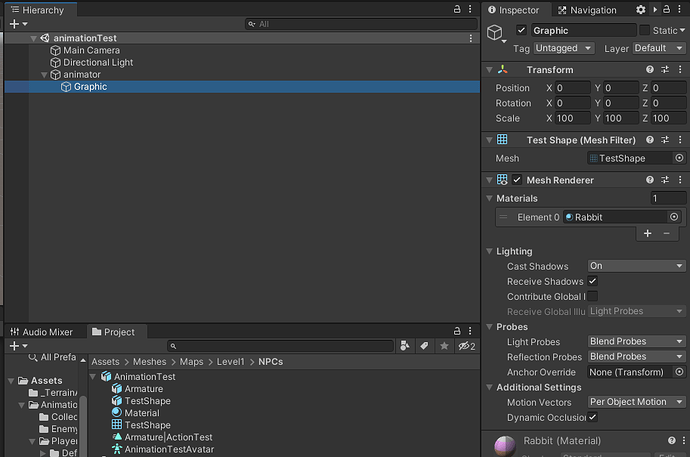Go to Level1 in the breadcrumb path

(230, 362)
